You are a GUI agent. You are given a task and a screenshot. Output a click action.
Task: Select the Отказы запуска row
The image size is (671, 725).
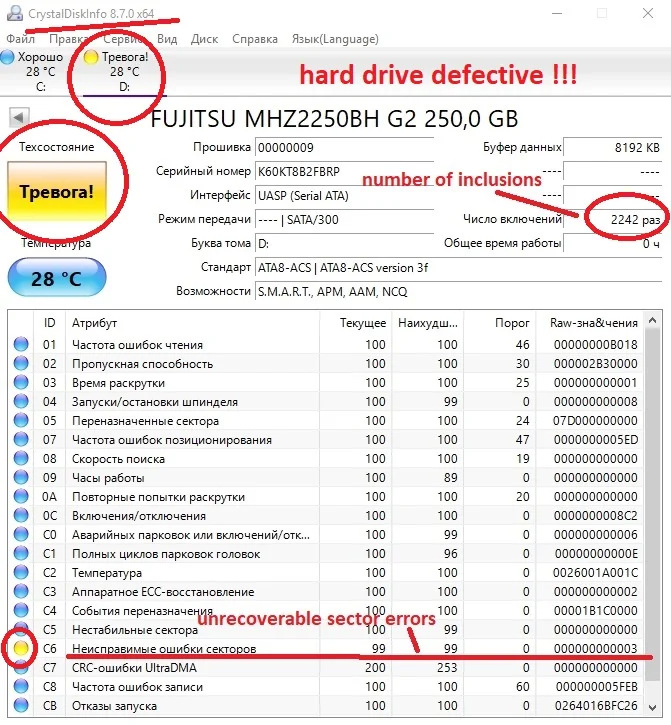[x=326, y=706]
